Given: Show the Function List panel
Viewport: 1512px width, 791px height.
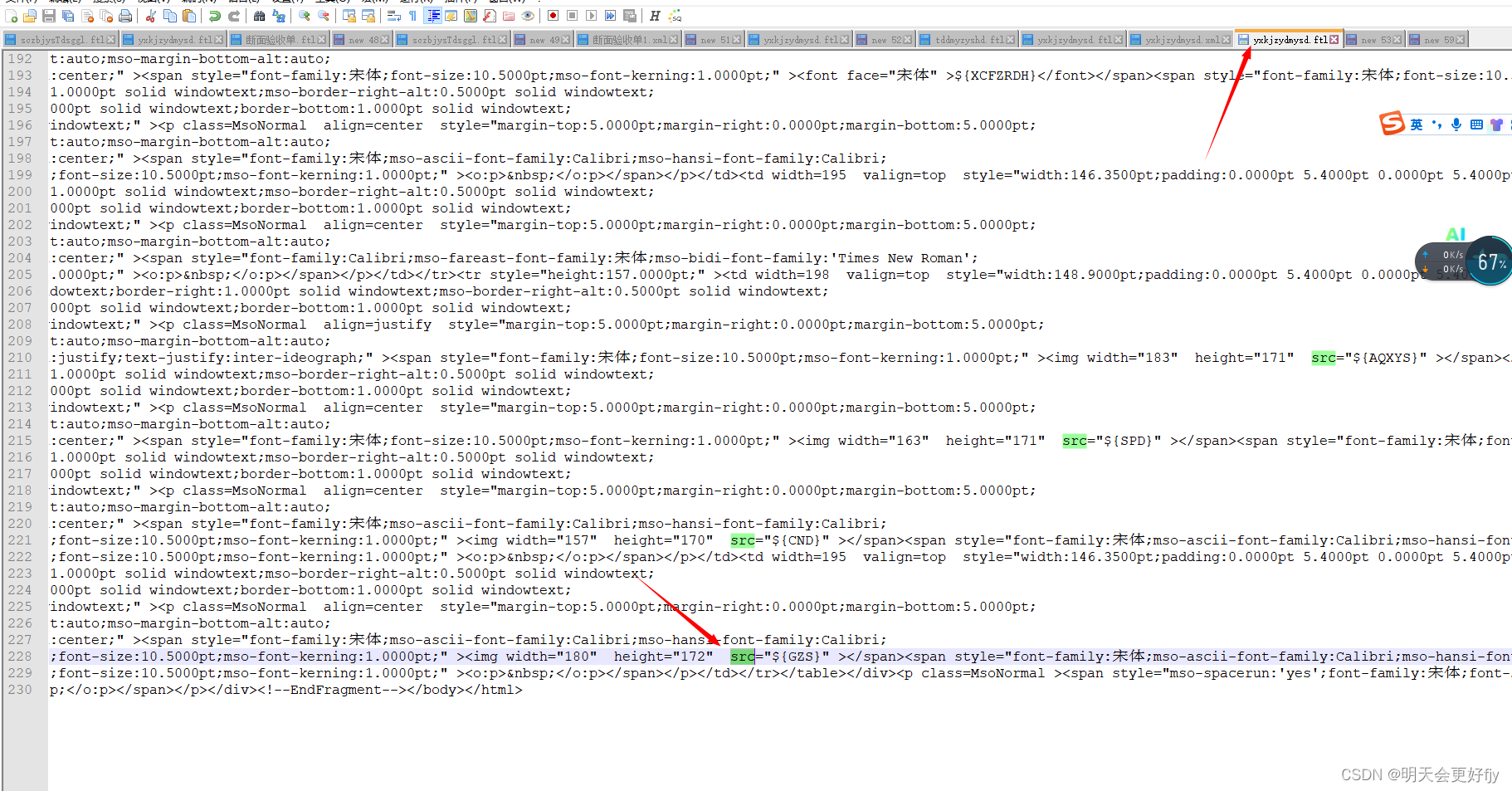Looking at the screenshot, I should 490,16.
